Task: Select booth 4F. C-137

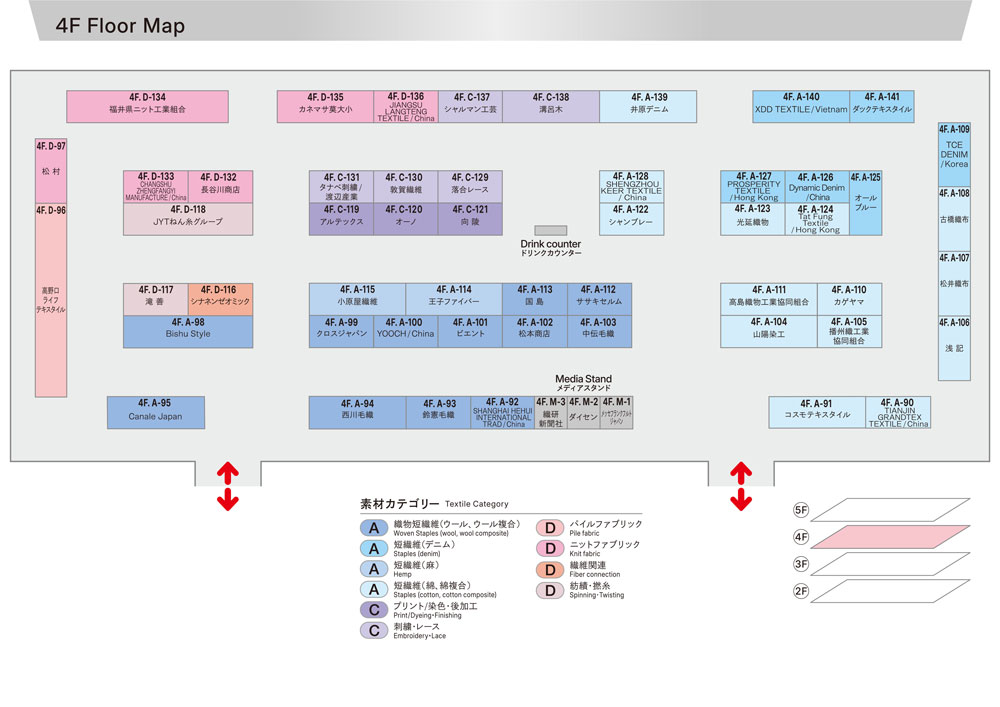Action: point(470,106)
